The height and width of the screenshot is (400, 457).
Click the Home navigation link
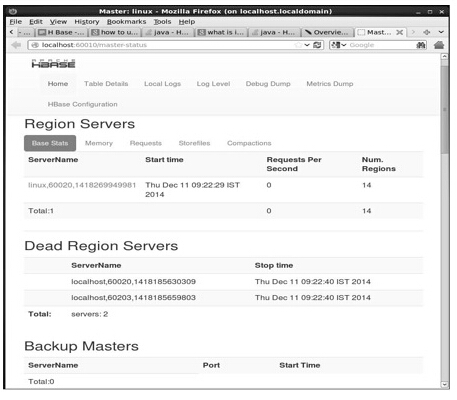tap(58, 84)
